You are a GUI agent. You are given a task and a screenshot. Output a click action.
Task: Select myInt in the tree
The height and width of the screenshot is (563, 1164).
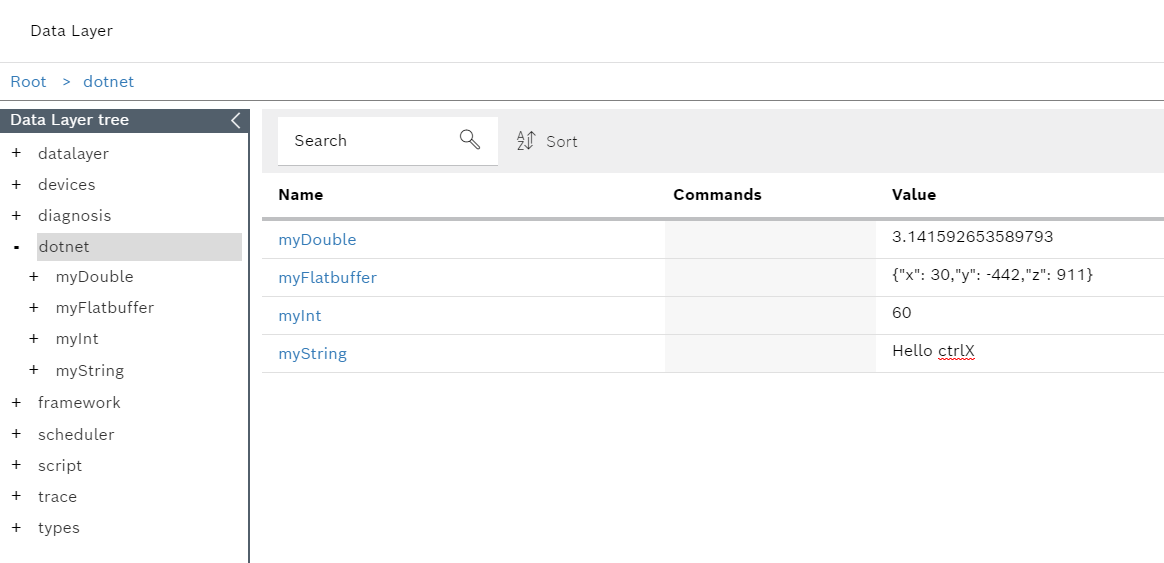[x=77, y=339]
